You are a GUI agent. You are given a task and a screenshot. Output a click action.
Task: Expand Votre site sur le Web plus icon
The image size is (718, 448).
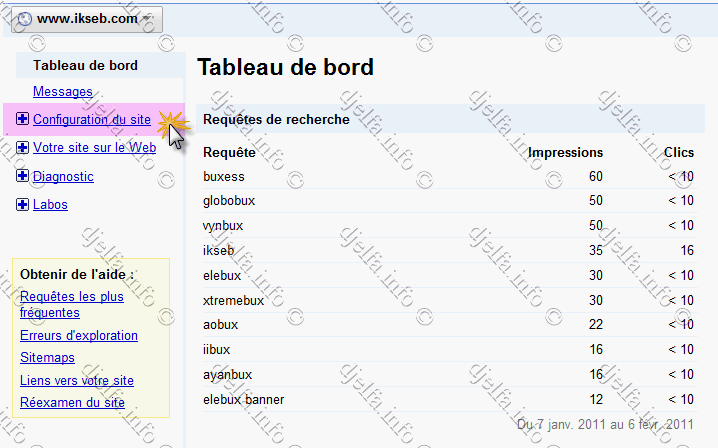(x=22, y=148)
